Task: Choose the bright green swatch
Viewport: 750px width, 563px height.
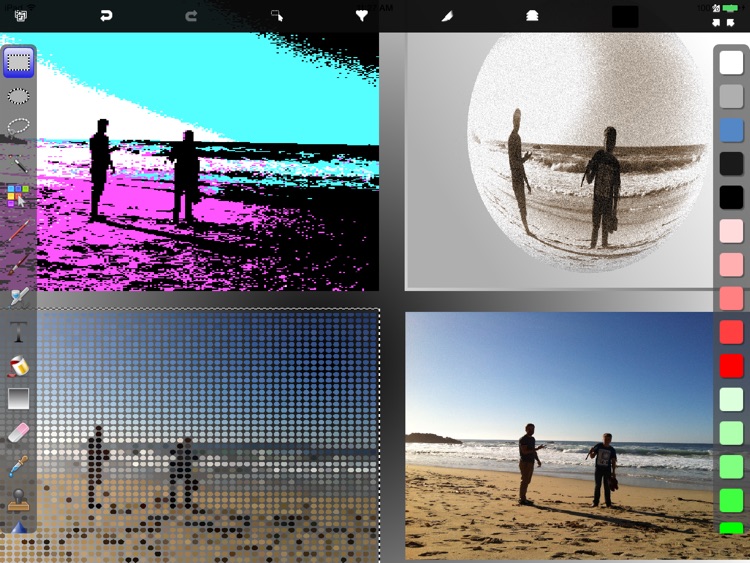Action: click(731, 500)
